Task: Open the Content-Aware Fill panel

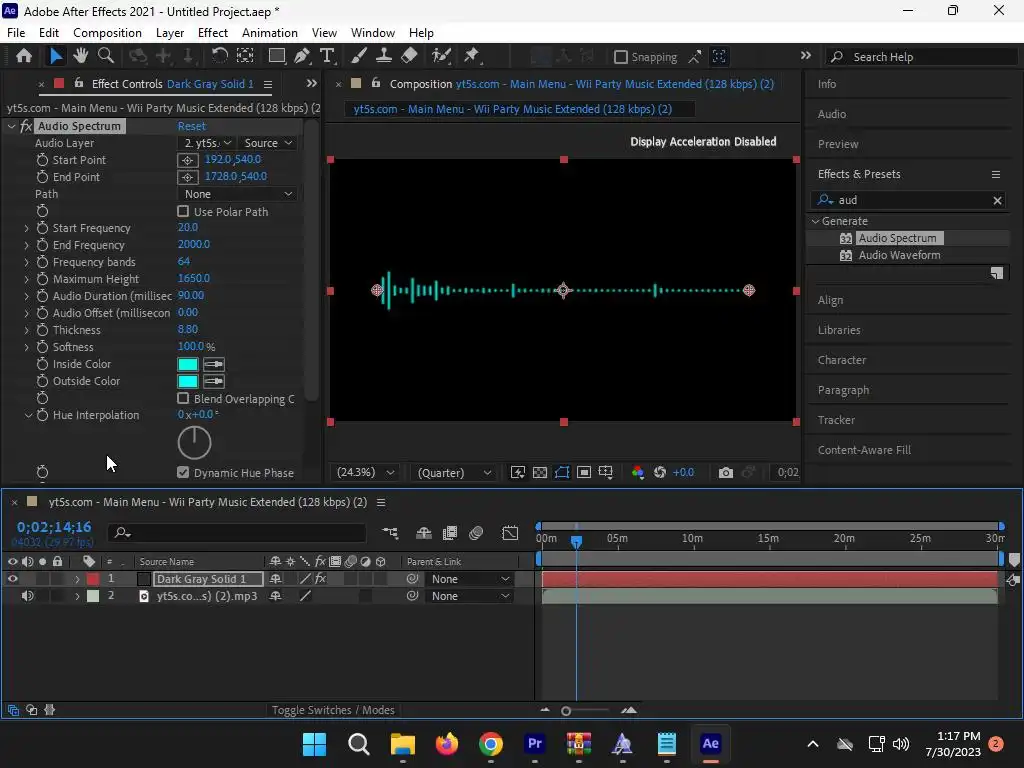Action: click(864, 450)
